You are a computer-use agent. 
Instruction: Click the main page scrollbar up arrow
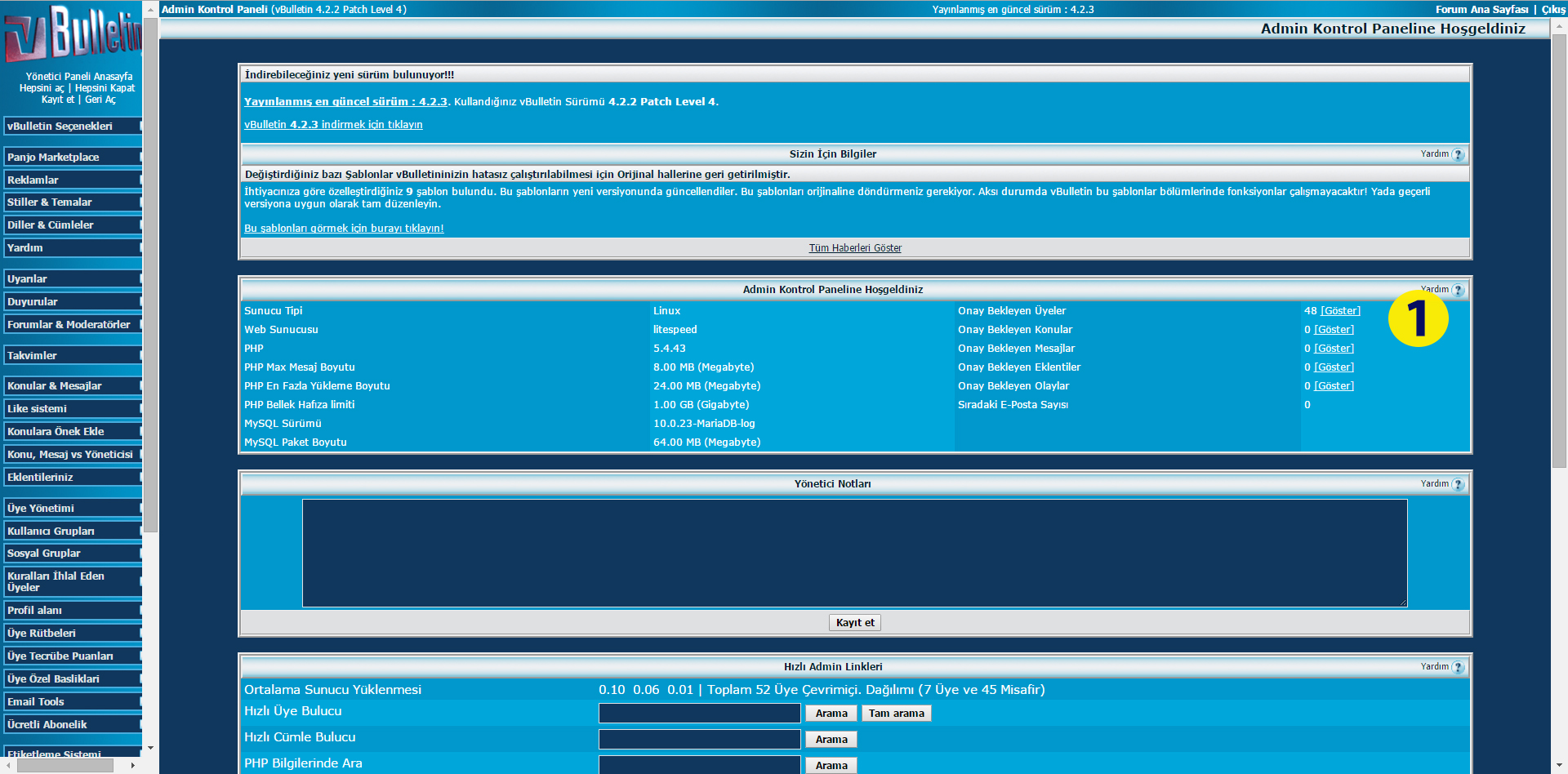point(1559,27)
